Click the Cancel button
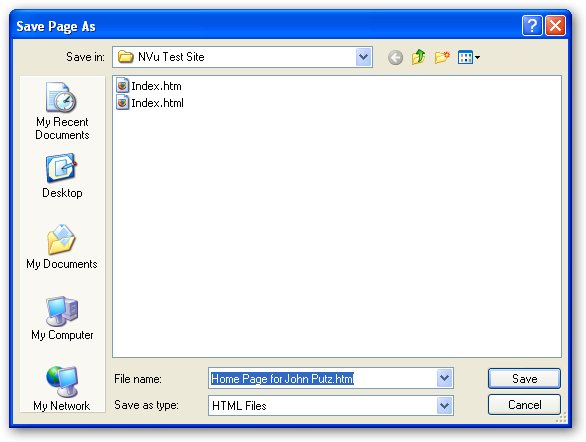The image size is (586, 442). click(x=524, y=405)
